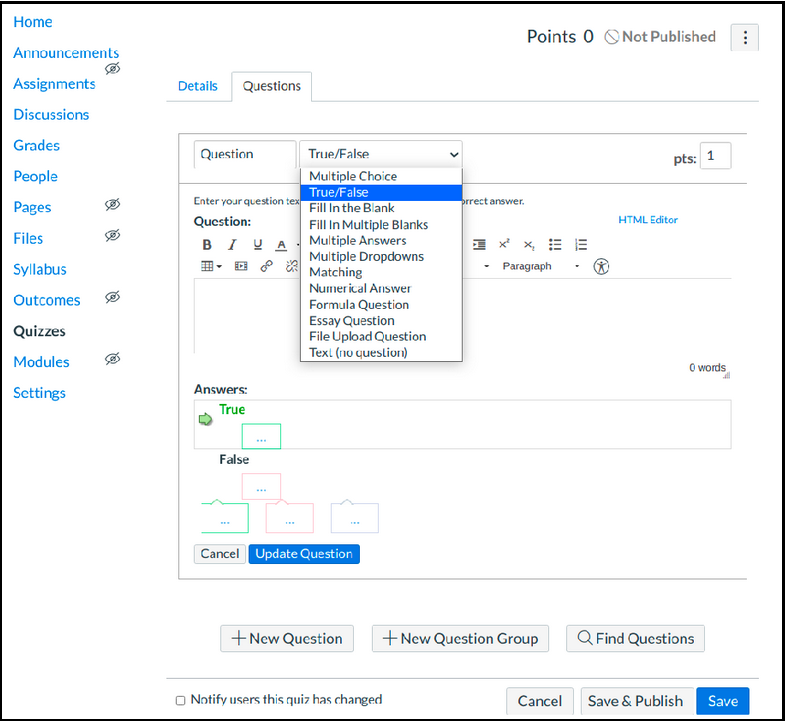Toggle the eye icon next to Files
This screenshot has width=787, height=721.
point(113,236)
